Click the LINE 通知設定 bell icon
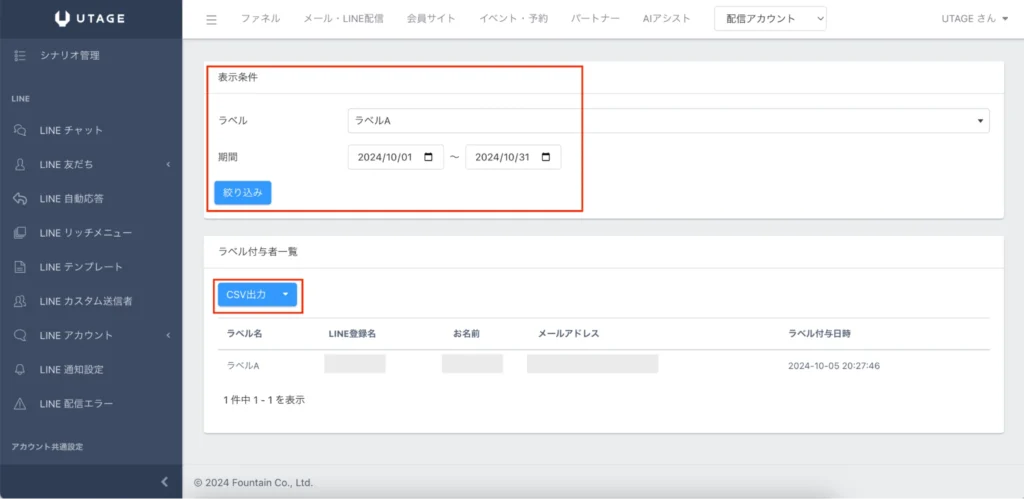Screen dimensions: 1024x499 (x=20, y=370)
